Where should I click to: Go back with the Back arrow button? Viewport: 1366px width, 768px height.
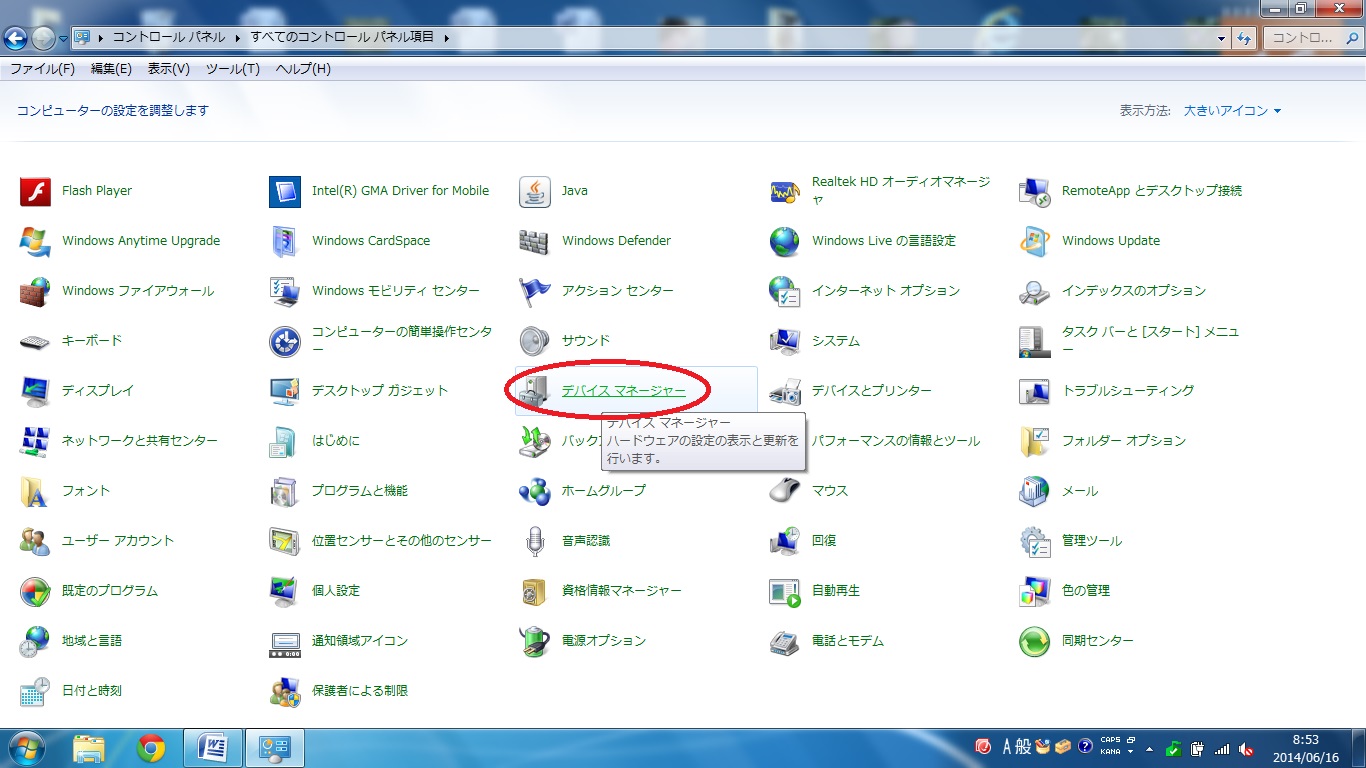[16, 38]
